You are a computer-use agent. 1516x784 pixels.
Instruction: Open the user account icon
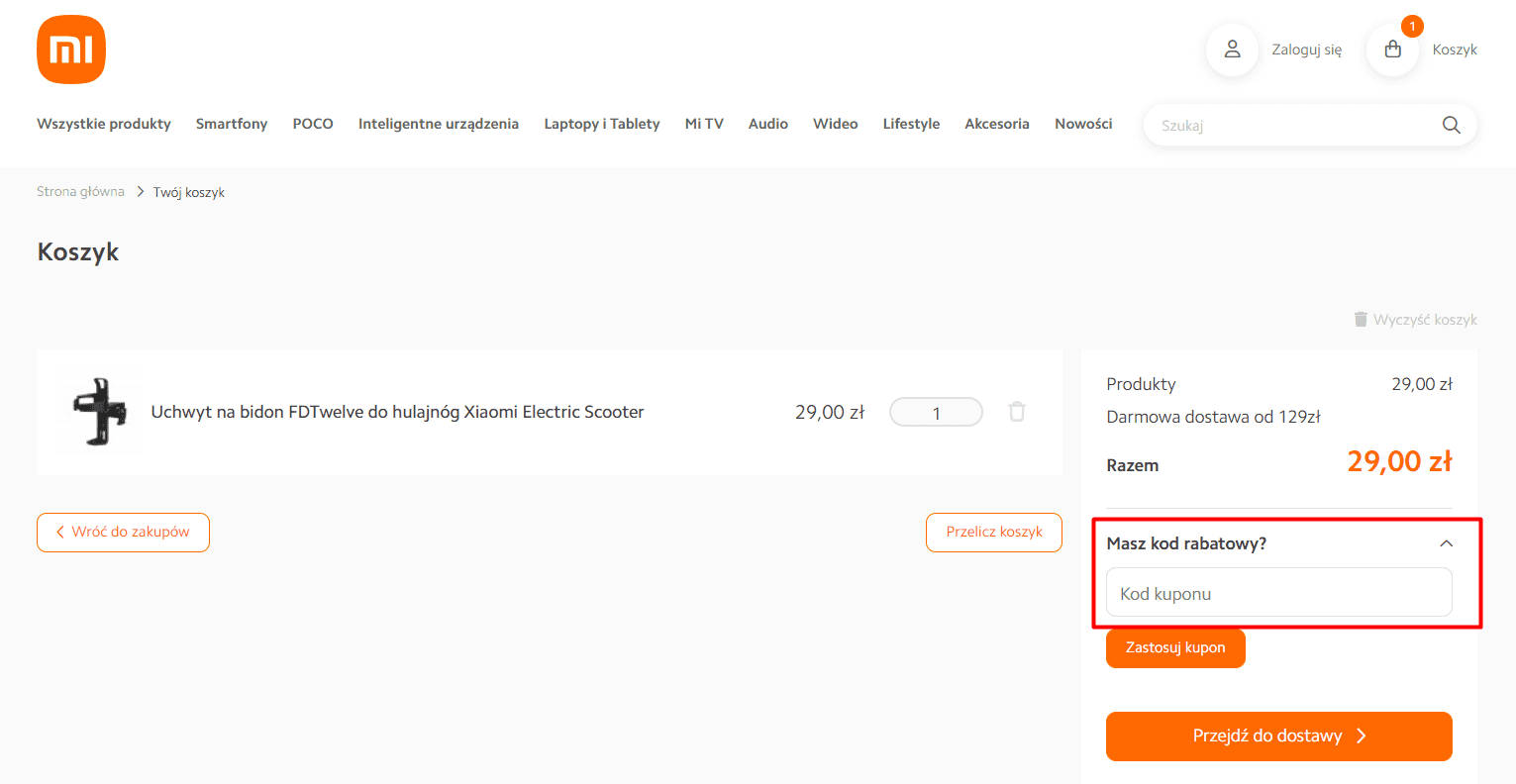1232,49
